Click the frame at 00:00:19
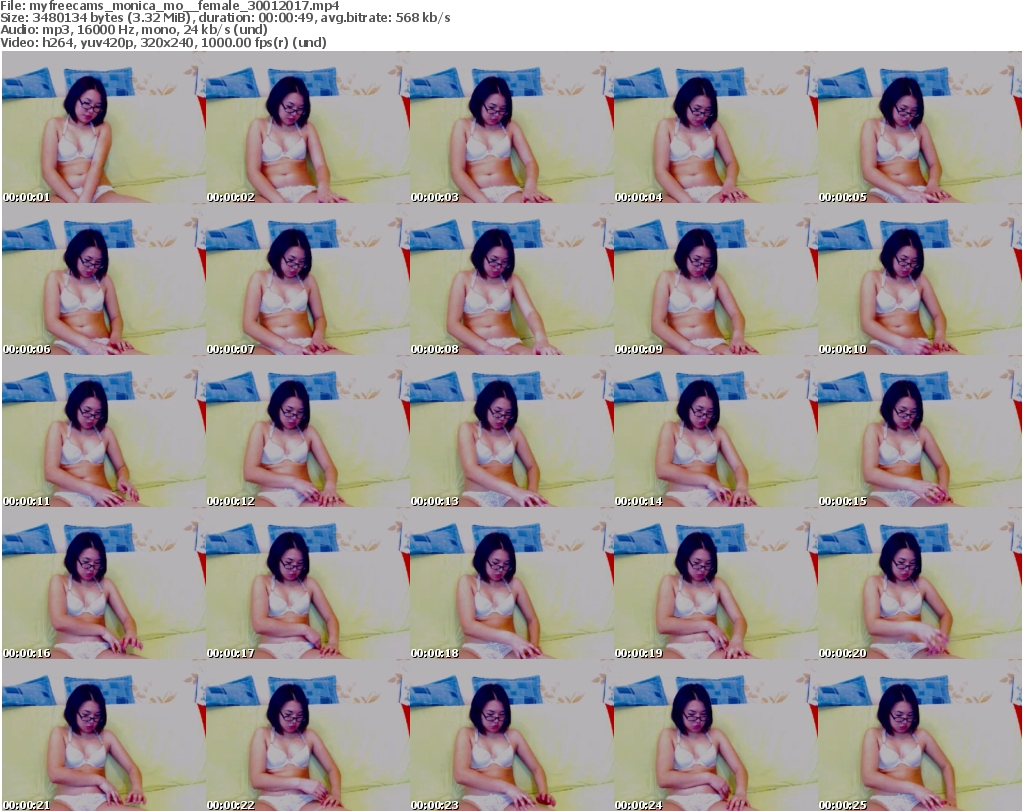Image resolution: width=1024 pixels, height=811 pixels. [x=716, y=584]
